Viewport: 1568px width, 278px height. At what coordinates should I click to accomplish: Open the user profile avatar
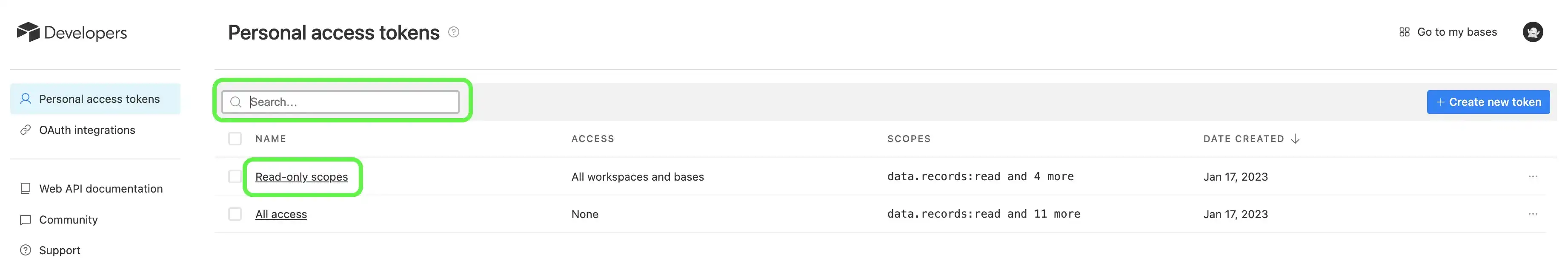pos(1533,31)
